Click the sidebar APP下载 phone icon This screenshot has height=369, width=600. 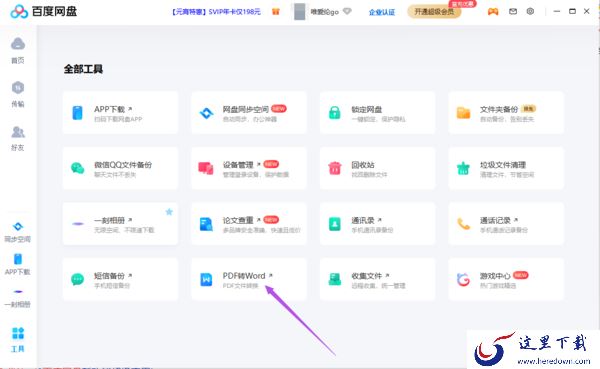tap(18, 259)
